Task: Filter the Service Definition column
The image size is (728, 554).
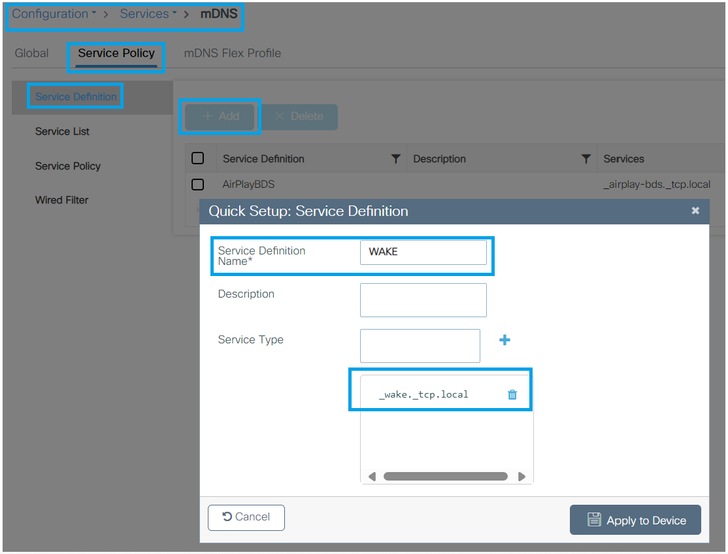Action: coord(396,159)
